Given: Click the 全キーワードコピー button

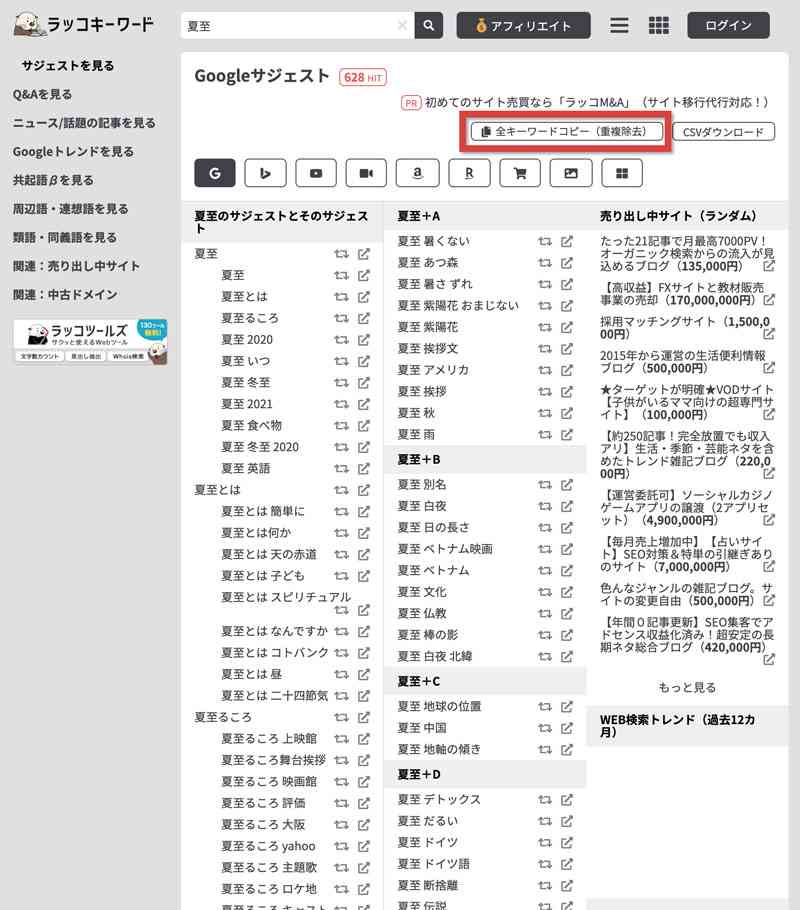Looking at the screenshot, I should 566,131.
